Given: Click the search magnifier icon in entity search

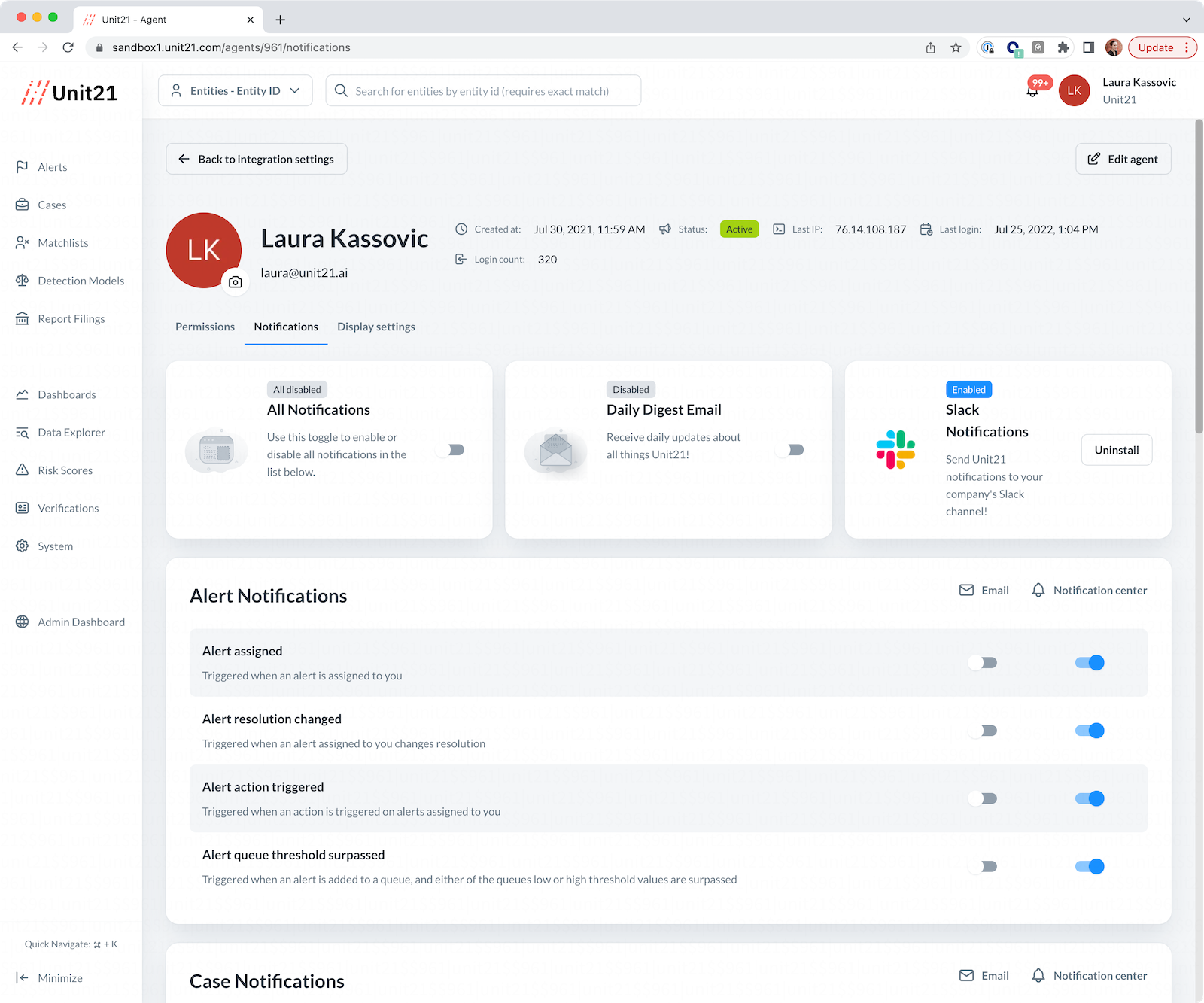Looking at the screenshot, I should click(341, 90).
